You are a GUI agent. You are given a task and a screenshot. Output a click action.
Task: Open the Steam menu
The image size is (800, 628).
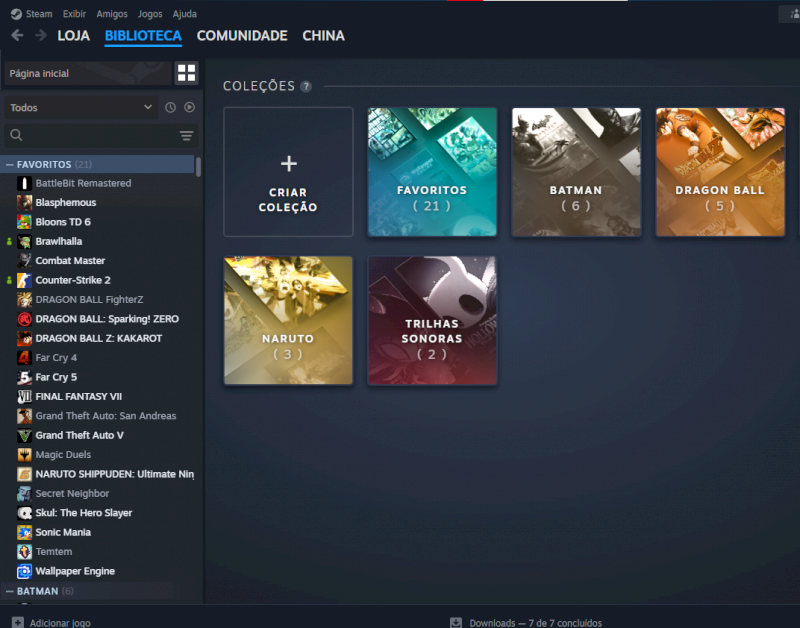[x=39, y=14]
